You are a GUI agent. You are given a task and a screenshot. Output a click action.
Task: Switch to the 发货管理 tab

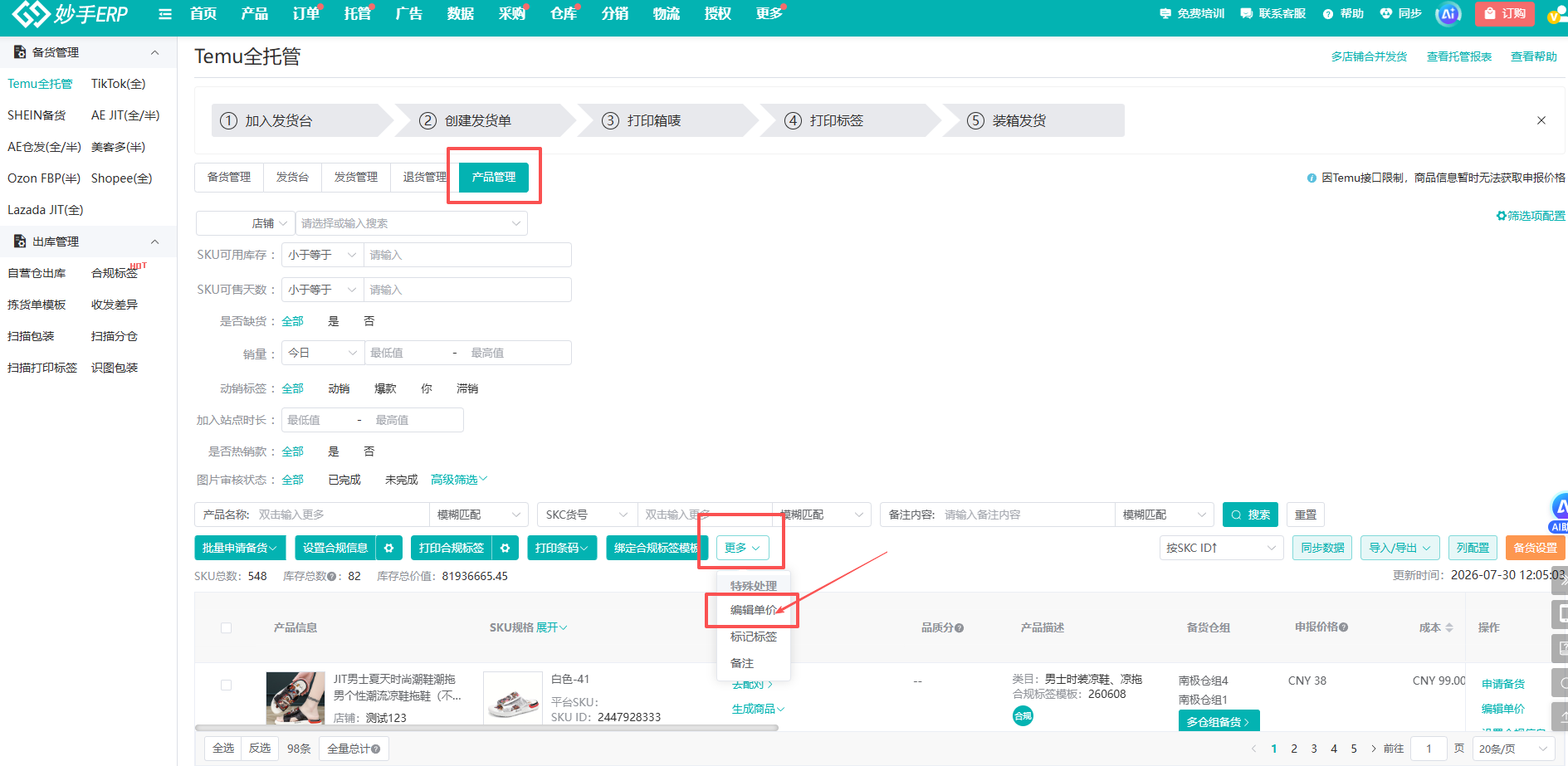[x=356, y=177]
